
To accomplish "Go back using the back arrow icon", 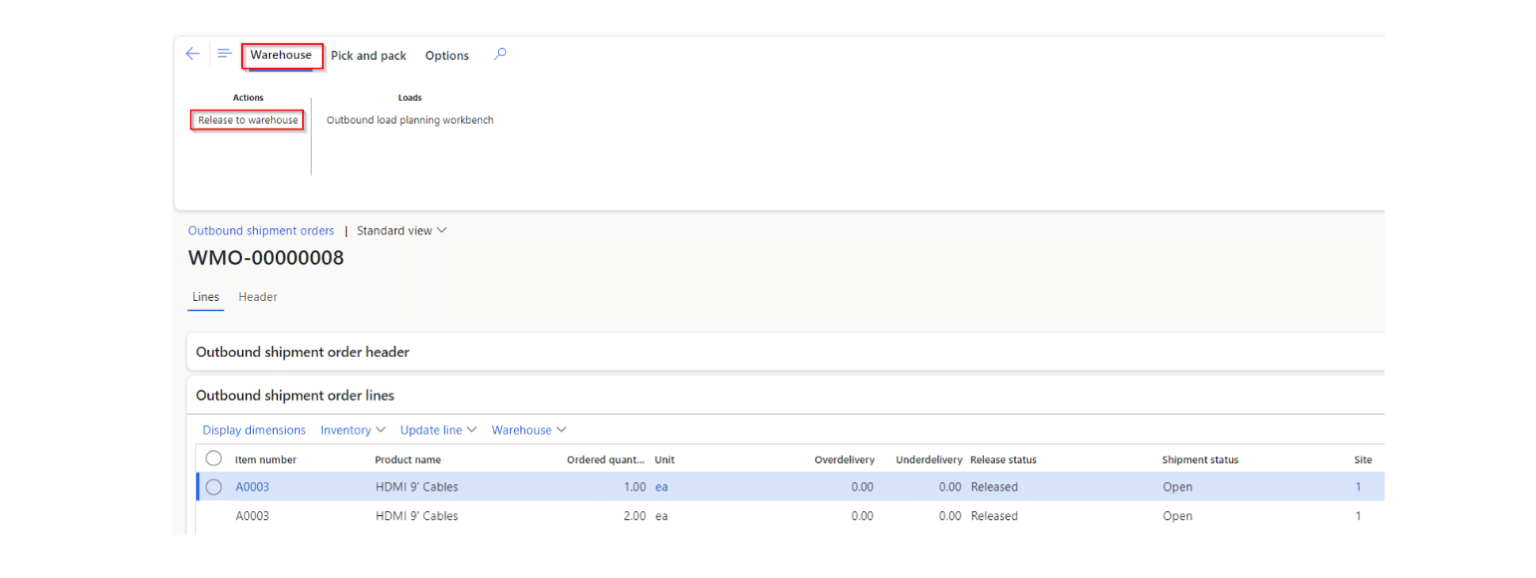I will [193, 54].
